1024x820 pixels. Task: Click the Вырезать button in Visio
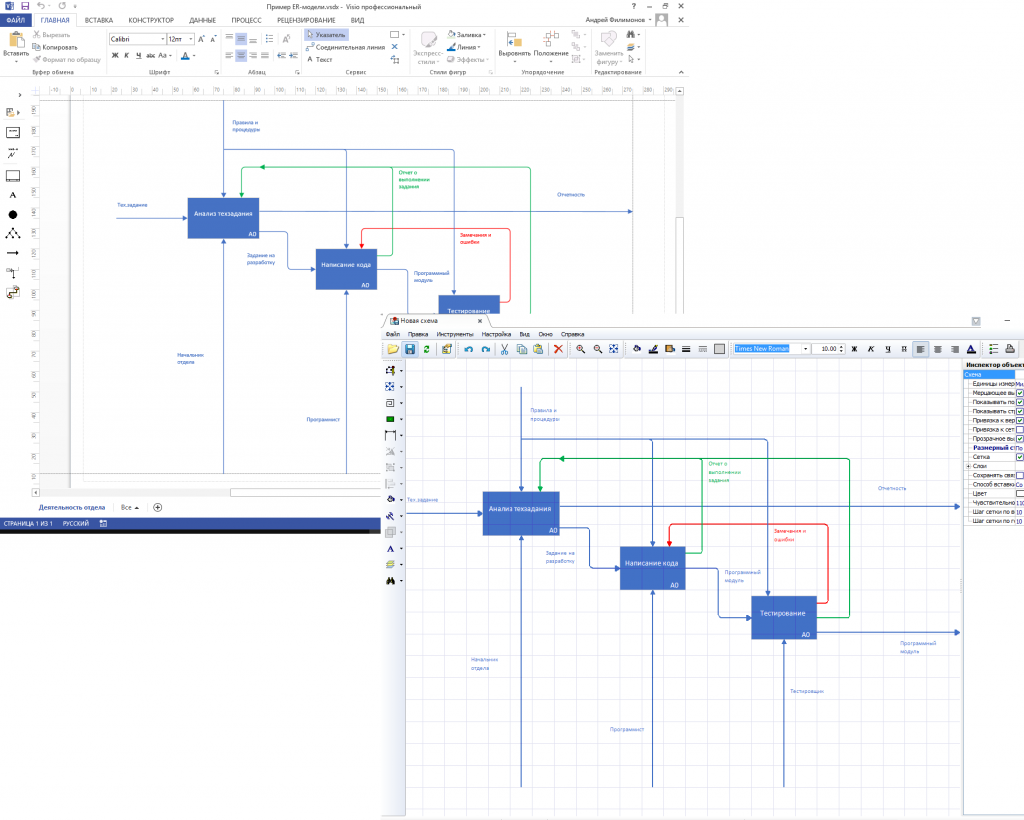coord(52,35)
